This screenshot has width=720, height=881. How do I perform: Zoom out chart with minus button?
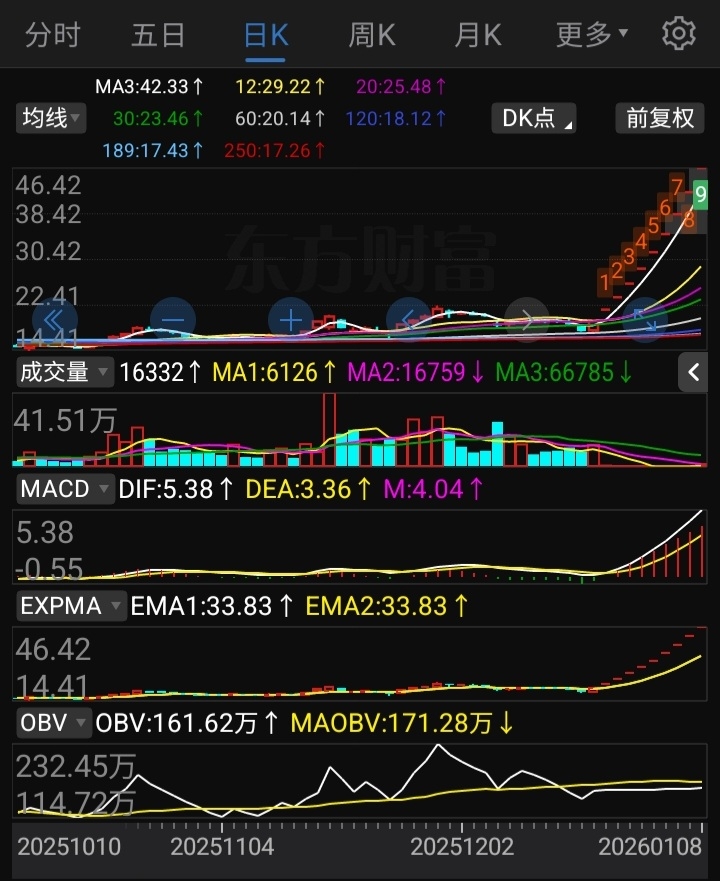(x=173, y=320)
